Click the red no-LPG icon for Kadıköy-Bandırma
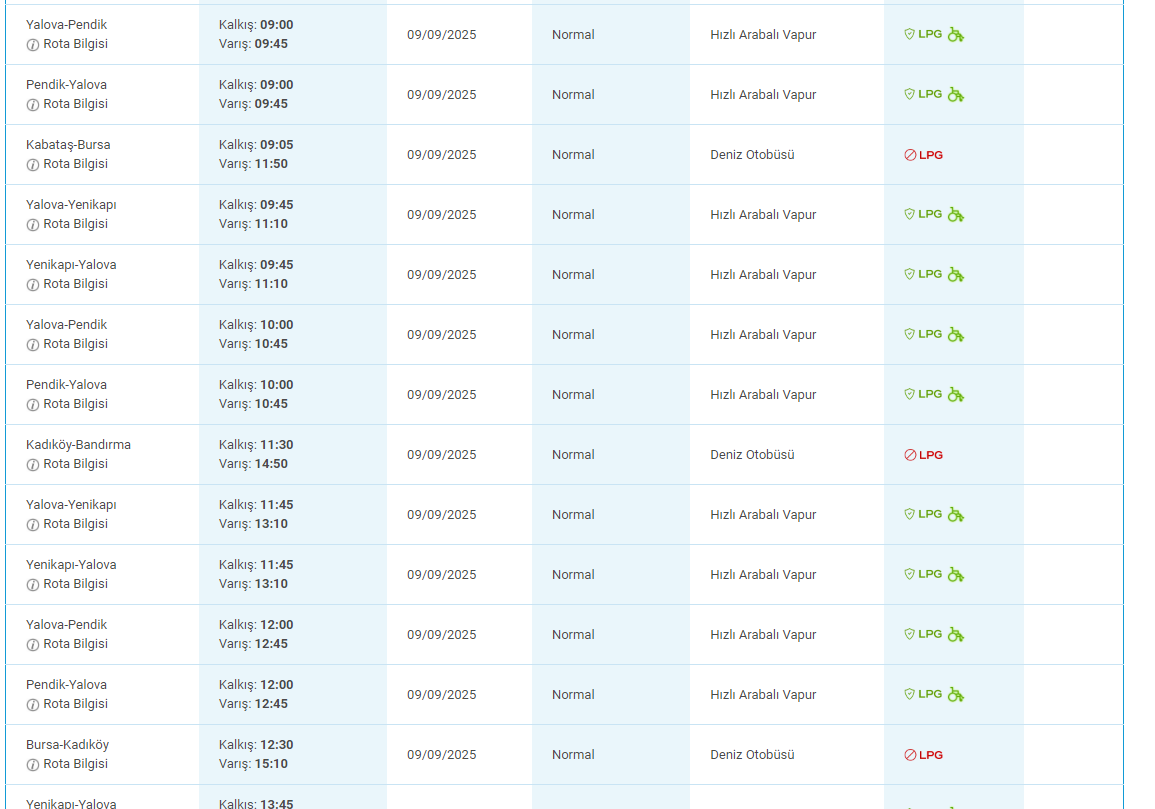The height and width of the screenshot is (809, 1155). [x=910, y=455]
